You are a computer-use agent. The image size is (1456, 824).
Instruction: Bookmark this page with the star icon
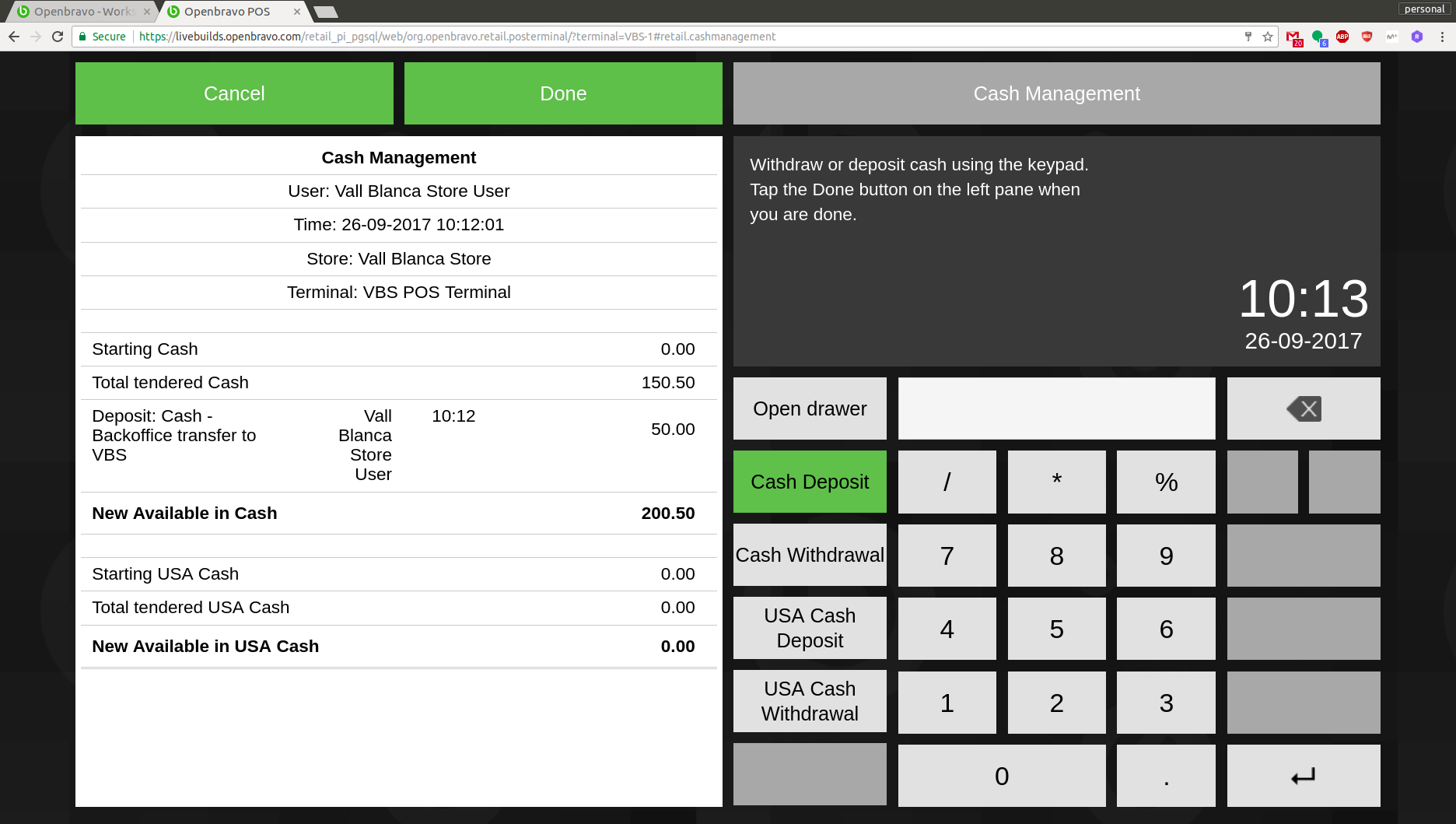1268,37
